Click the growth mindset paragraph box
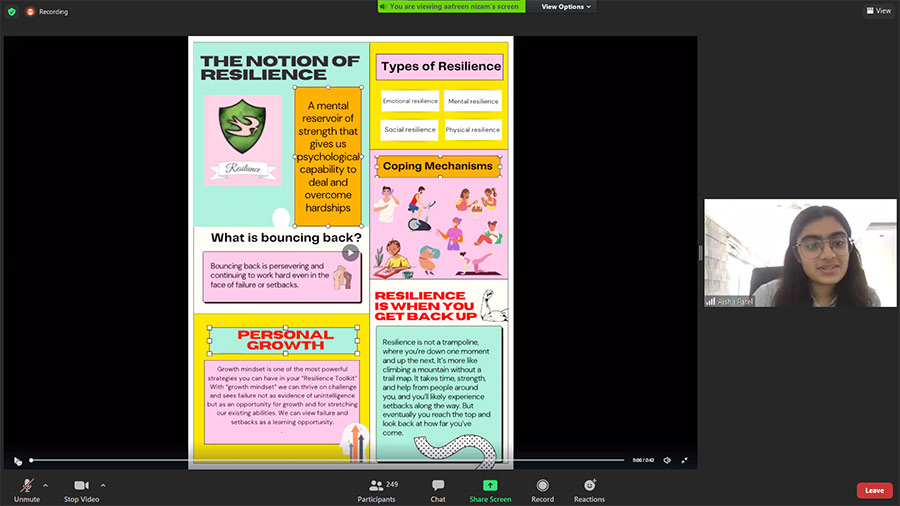Image resolution: width=900 pixels, height=506 pixels. (x=282, y=402)
